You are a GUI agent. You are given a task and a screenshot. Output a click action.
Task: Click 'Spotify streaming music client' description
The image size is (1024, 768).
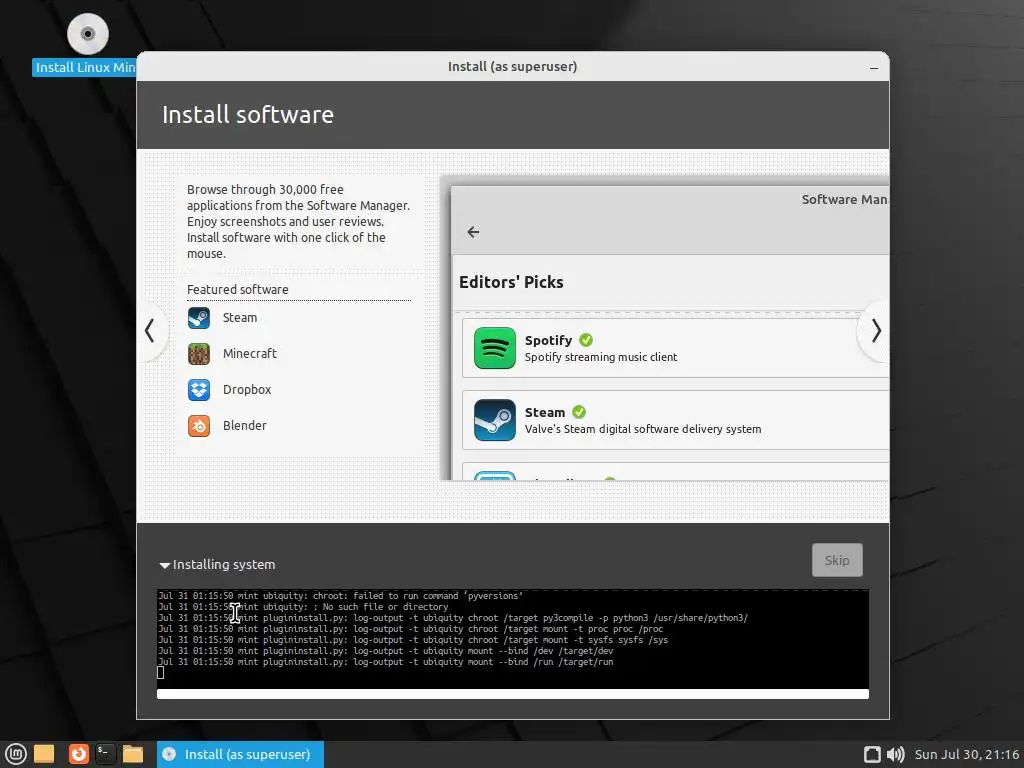coord(601,357)
